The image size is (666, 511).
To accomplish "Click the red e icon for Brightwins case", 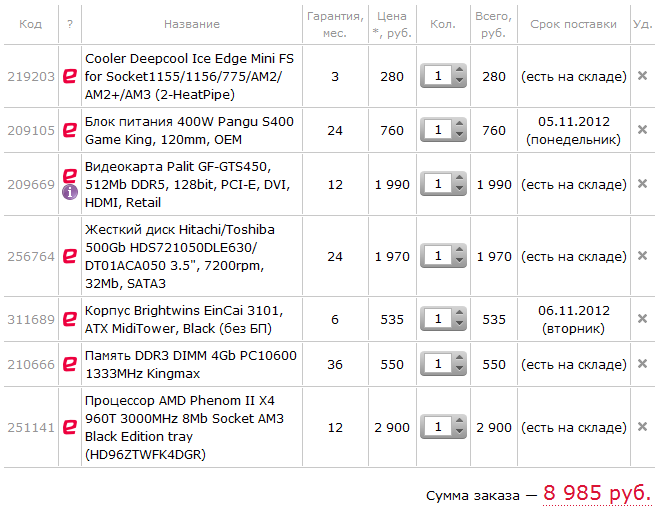I will (70, 320).
